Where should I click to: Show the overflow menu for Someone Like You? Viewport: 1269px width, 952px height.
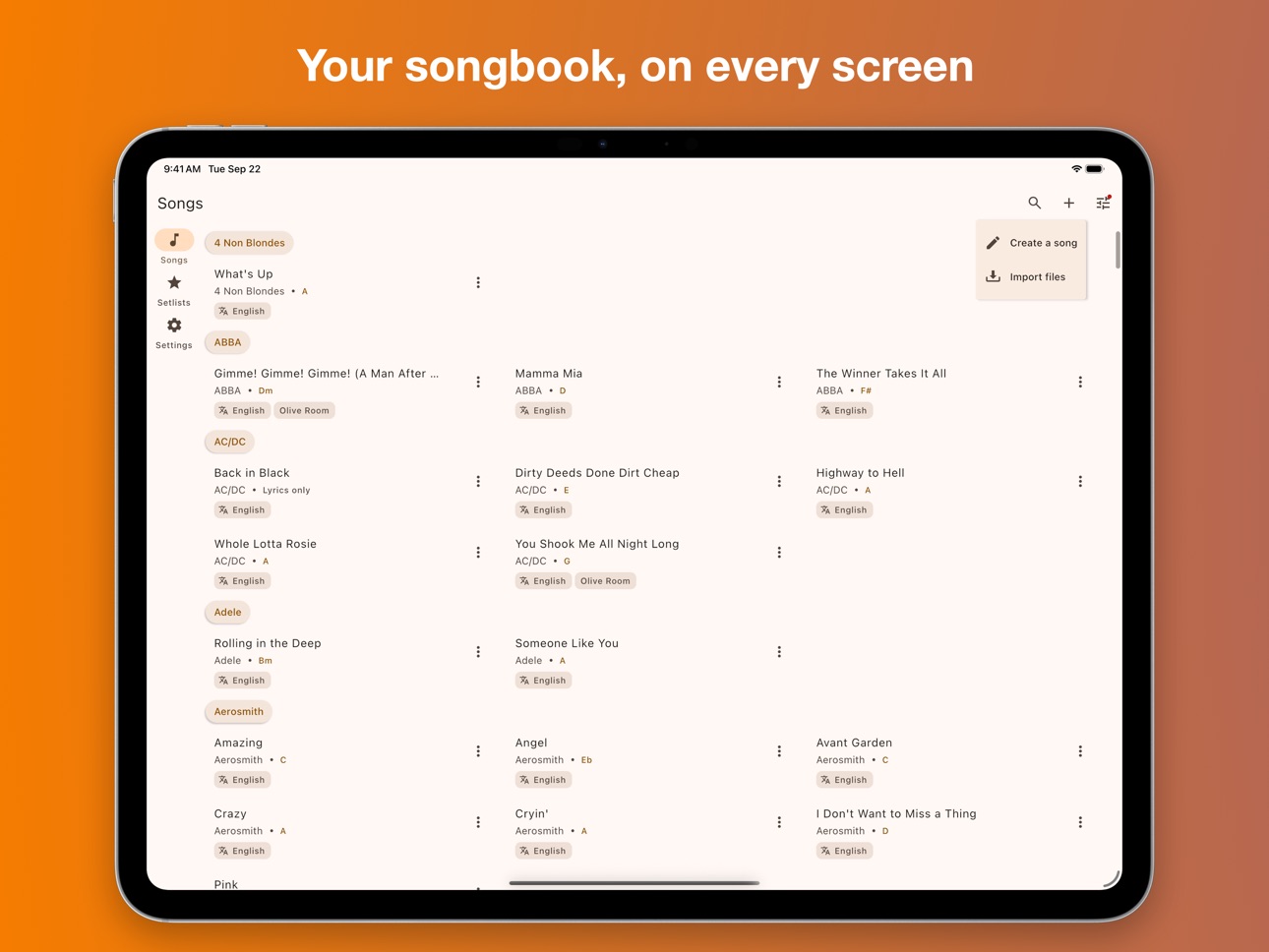779,652
